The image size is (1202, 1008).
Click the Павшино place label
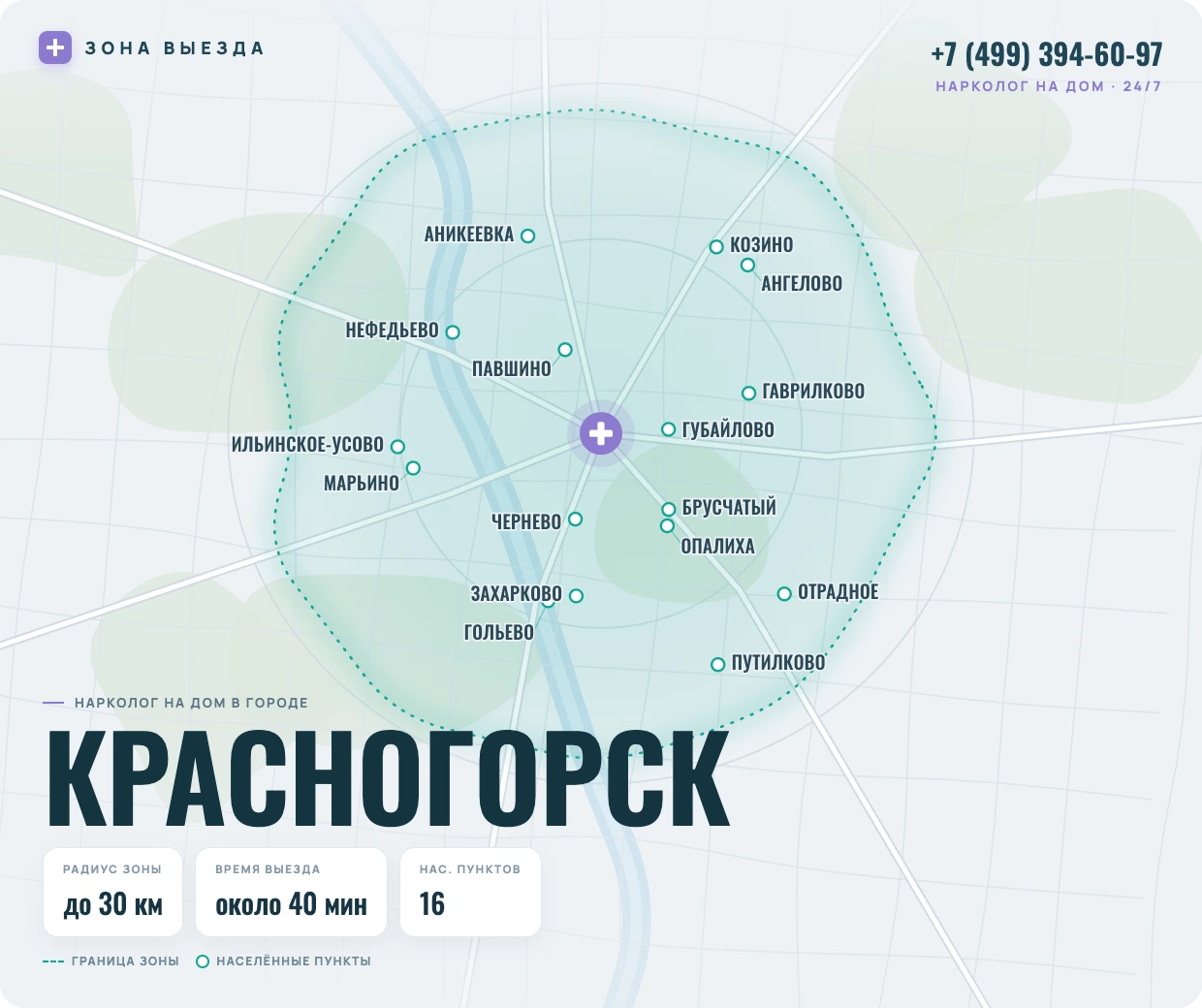click(511, 368)
